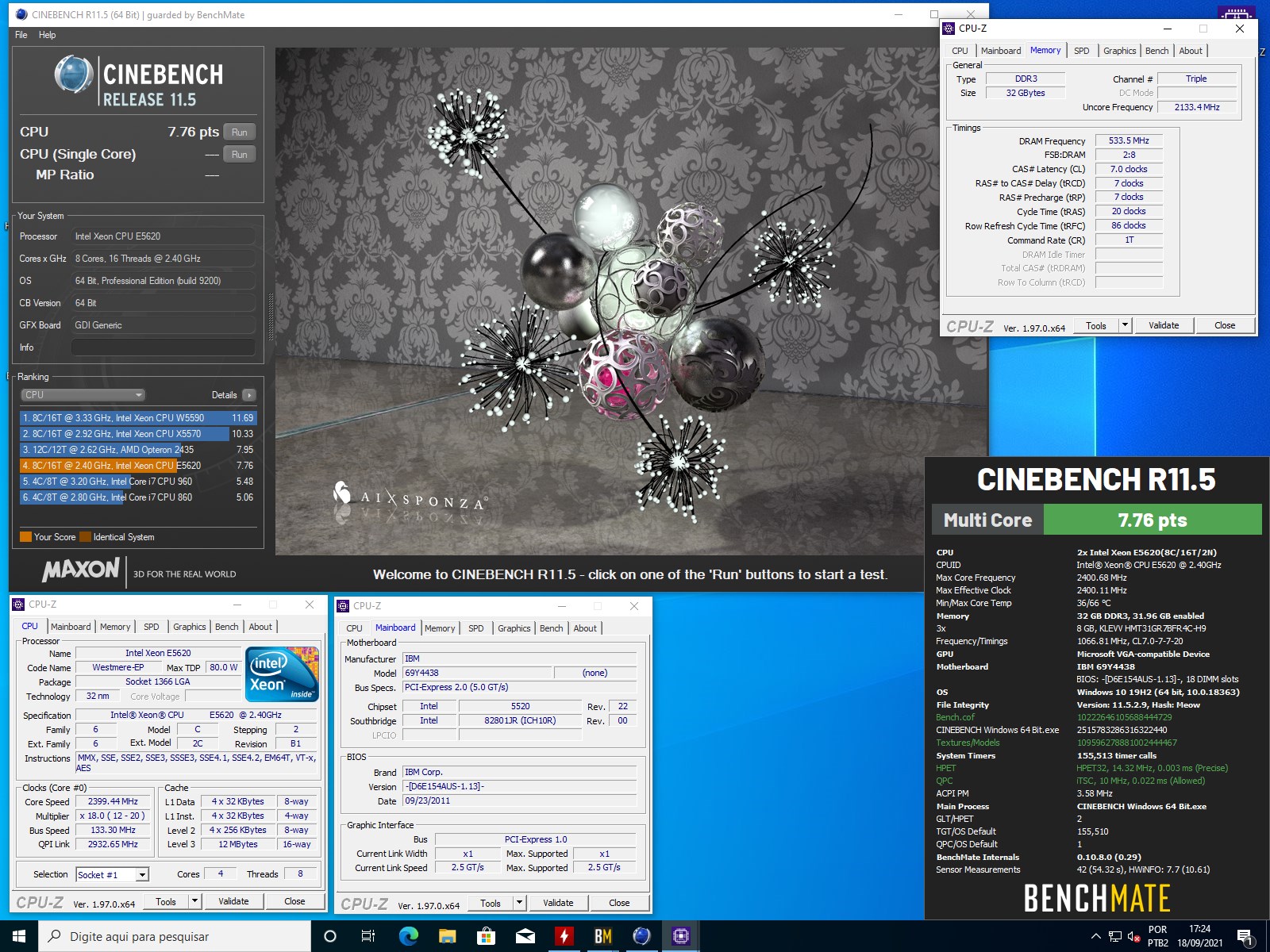Click CPU-Z title icon in Mainboard window
This screenshot has width=1270, height=952.
click(344, 606)
